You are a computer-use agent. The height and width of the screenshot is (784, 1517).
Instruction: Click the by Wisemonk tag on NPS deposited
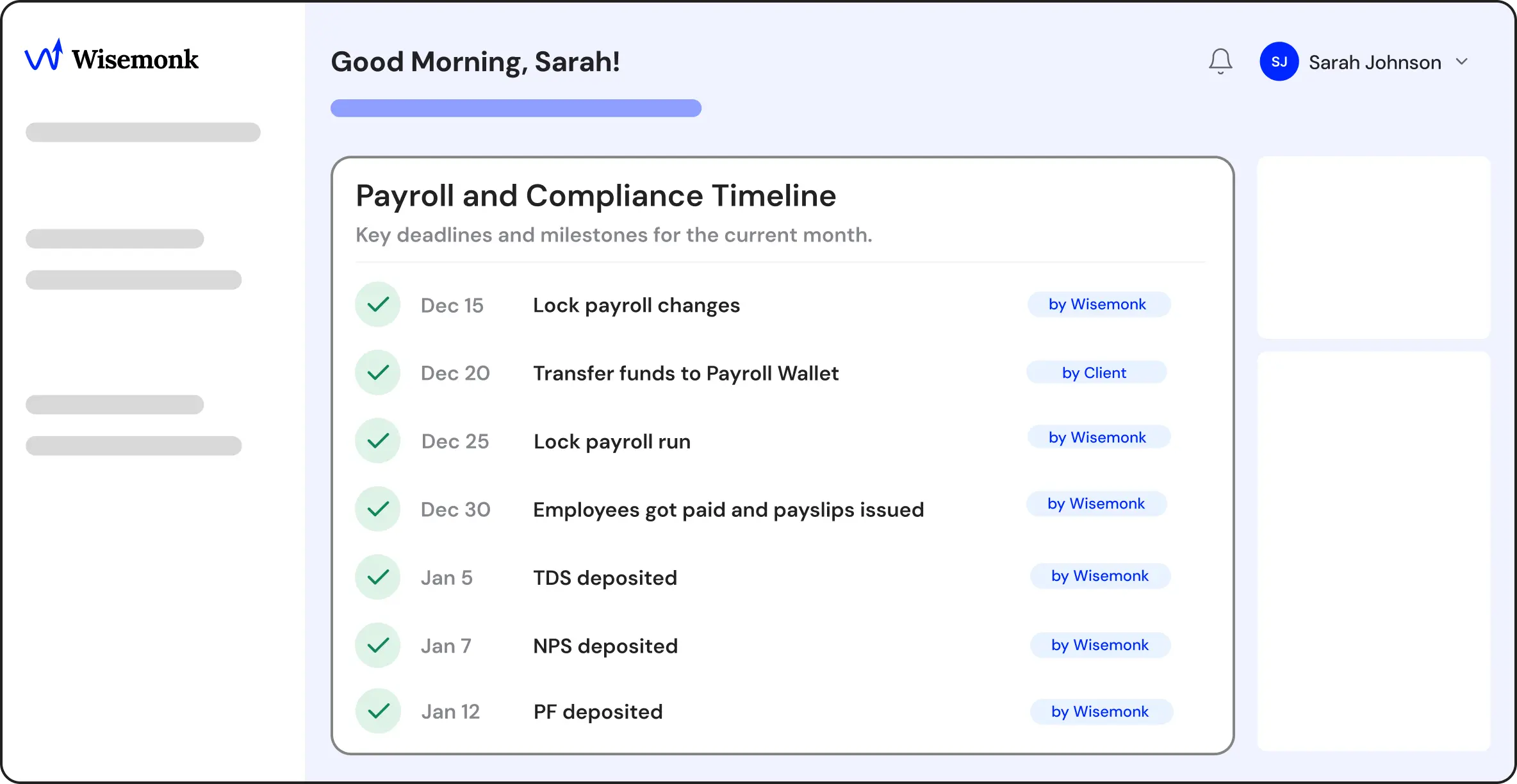coord(1100,645)
